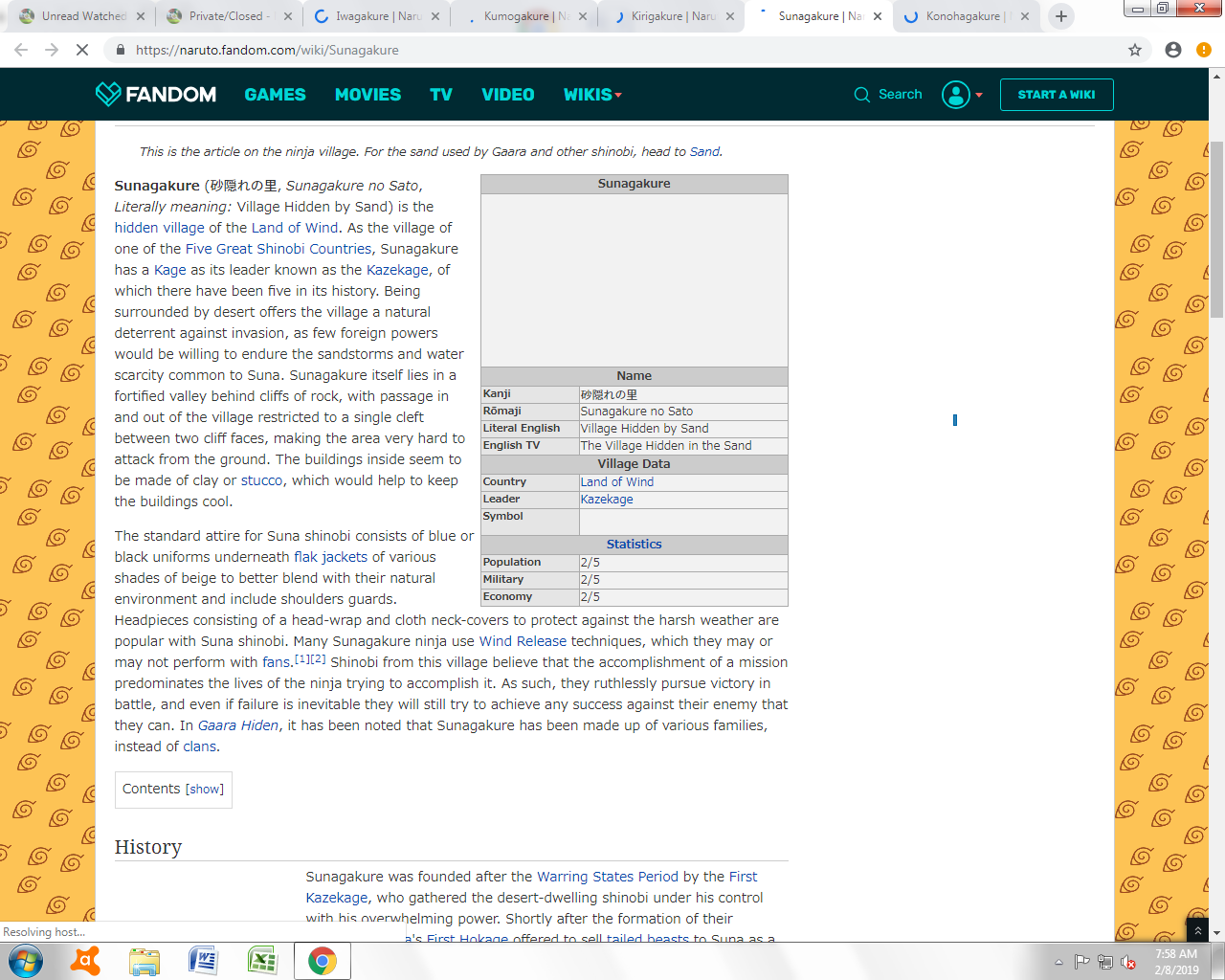
Task: Open the VIDEO menu
Action: (x=507, y=95)
